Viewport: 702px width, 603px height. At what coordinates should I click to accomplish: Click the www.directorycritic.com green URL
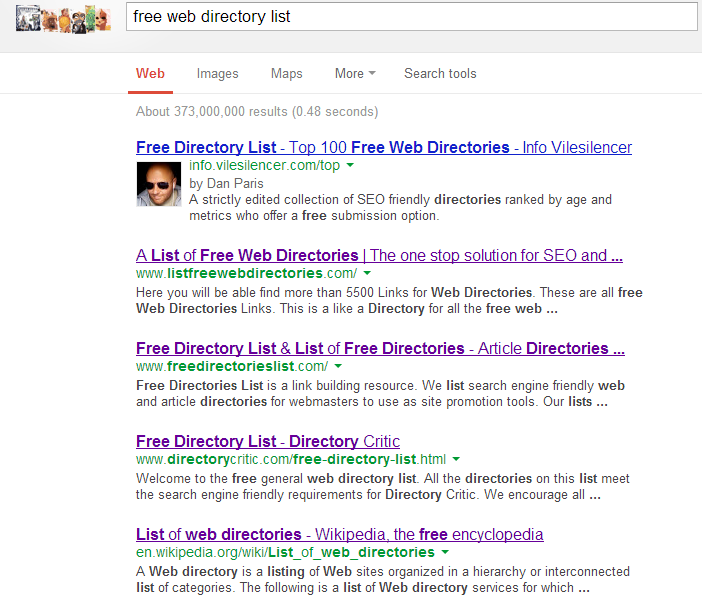[x=291, y=459]
